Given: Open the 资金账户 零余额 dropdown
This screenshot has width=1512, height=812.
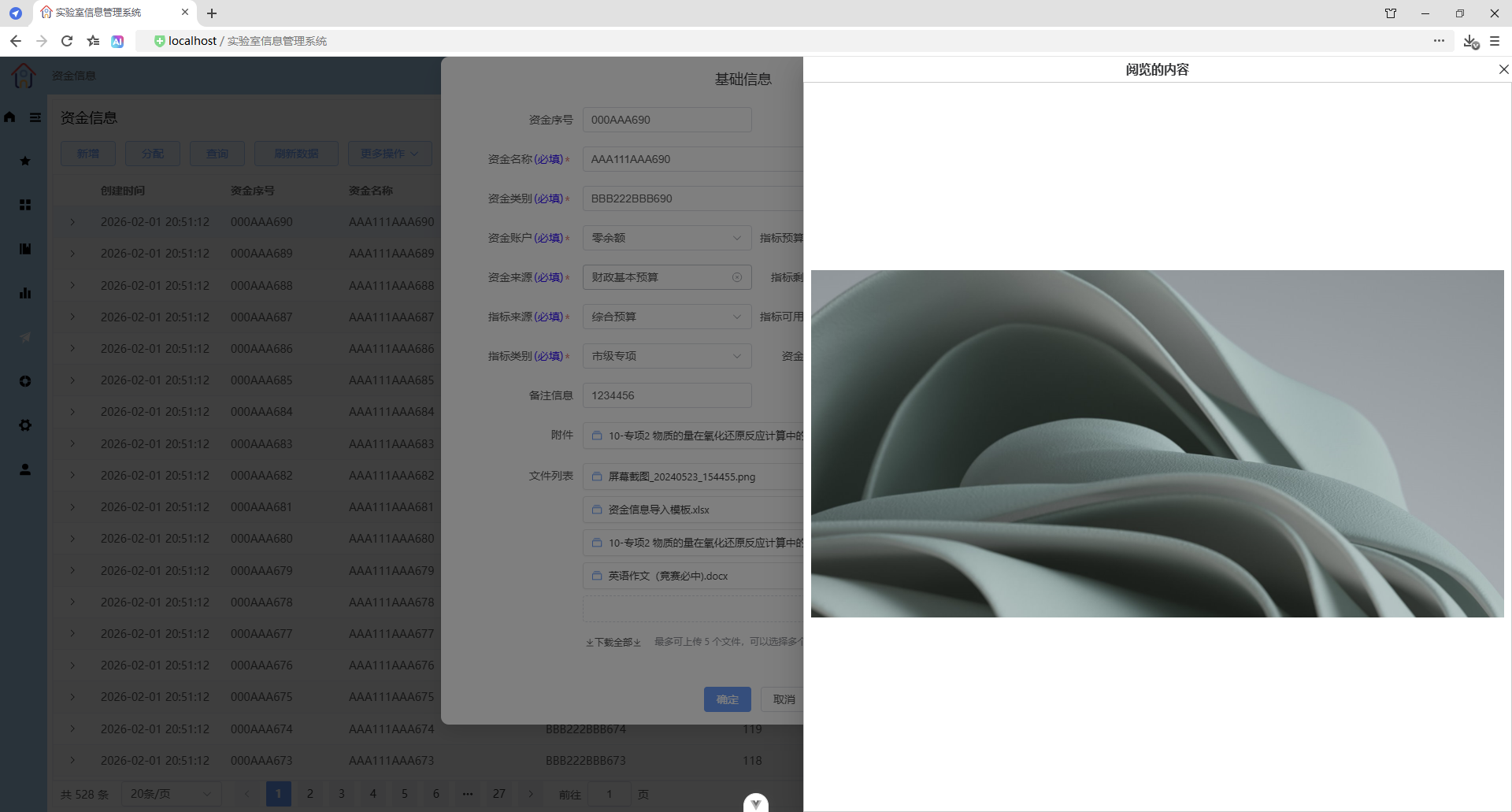Looking at the screenshot, I should tap(667, 238).
